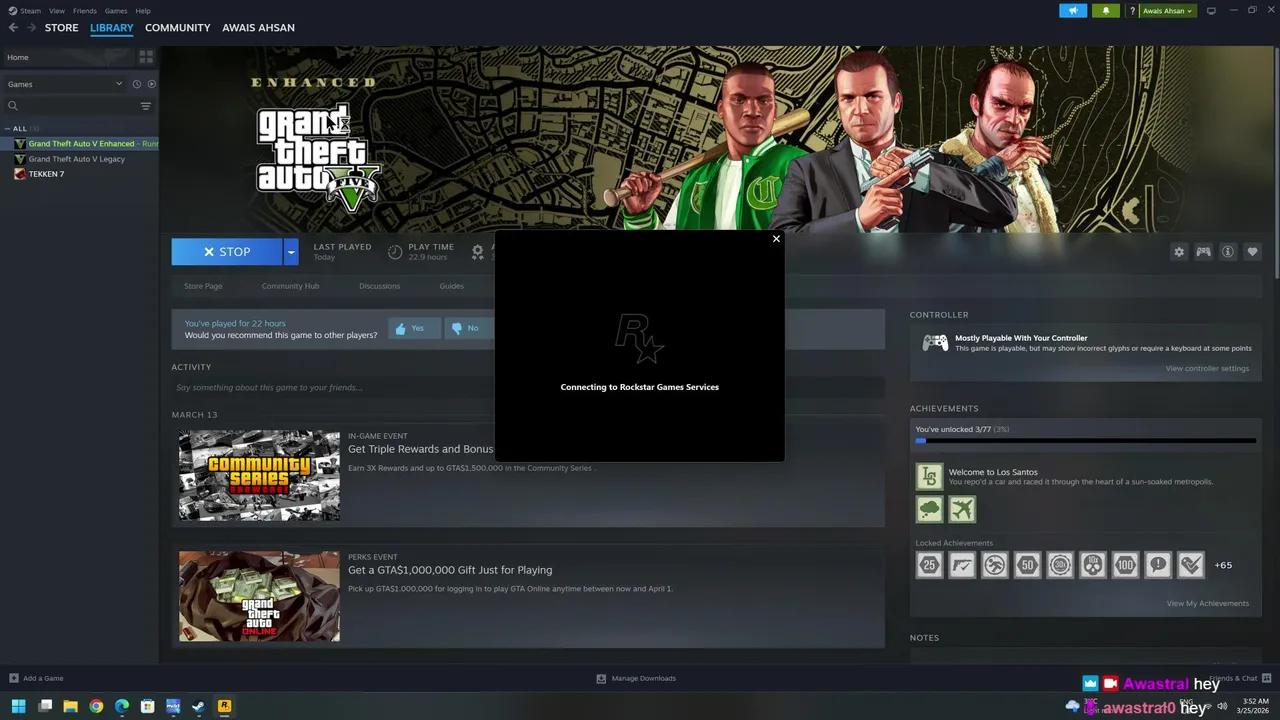Click the achievements progress bar
The width and height of the screenshot is (1280, 720).
[1085, 440]
